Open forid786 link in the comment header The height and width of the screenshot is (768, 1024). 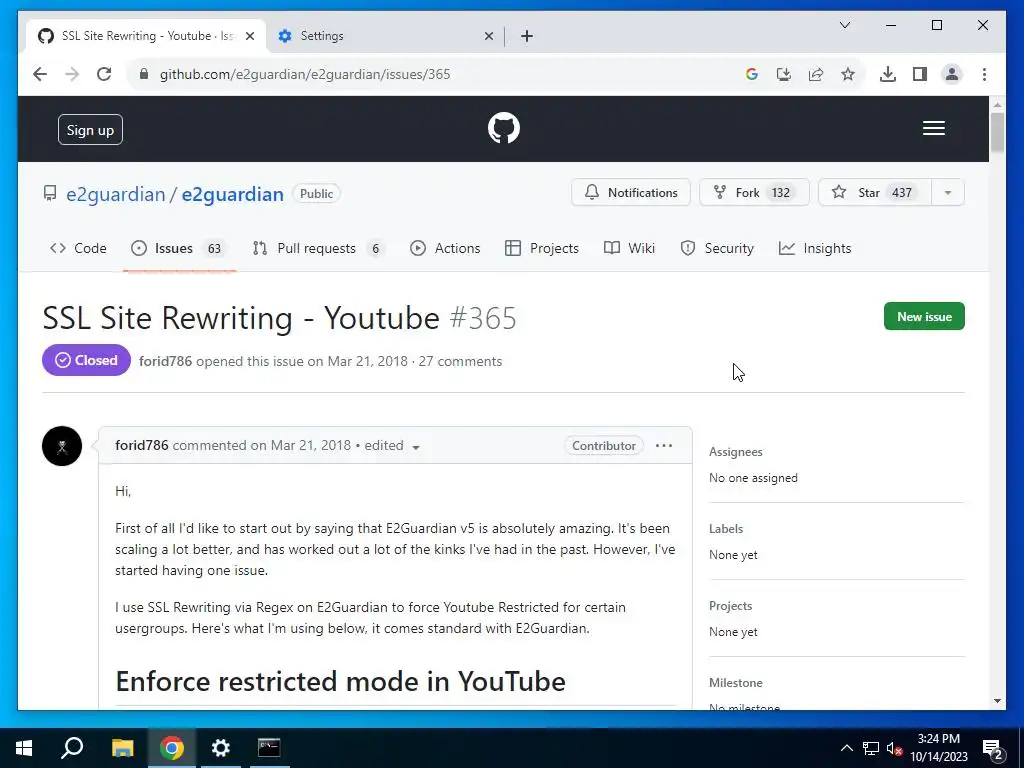point(142,445)
